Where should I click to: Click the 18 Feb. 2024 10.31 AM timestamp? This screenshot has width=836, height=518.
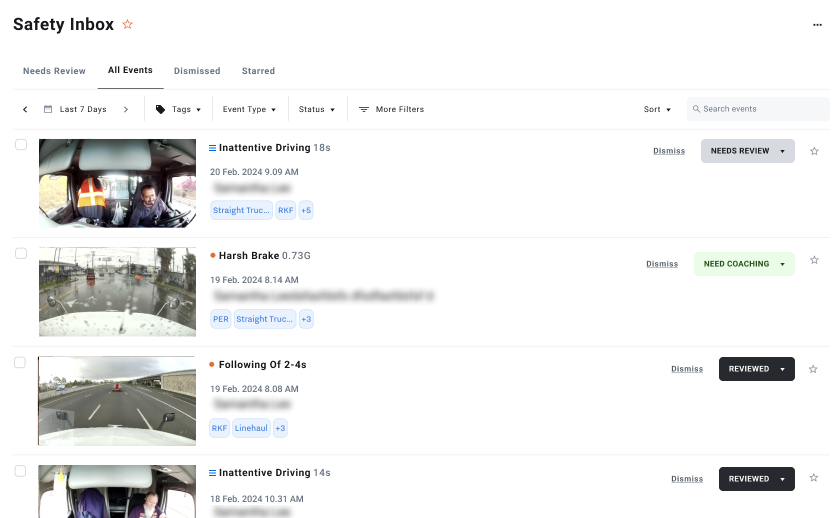tap(257, 499)
